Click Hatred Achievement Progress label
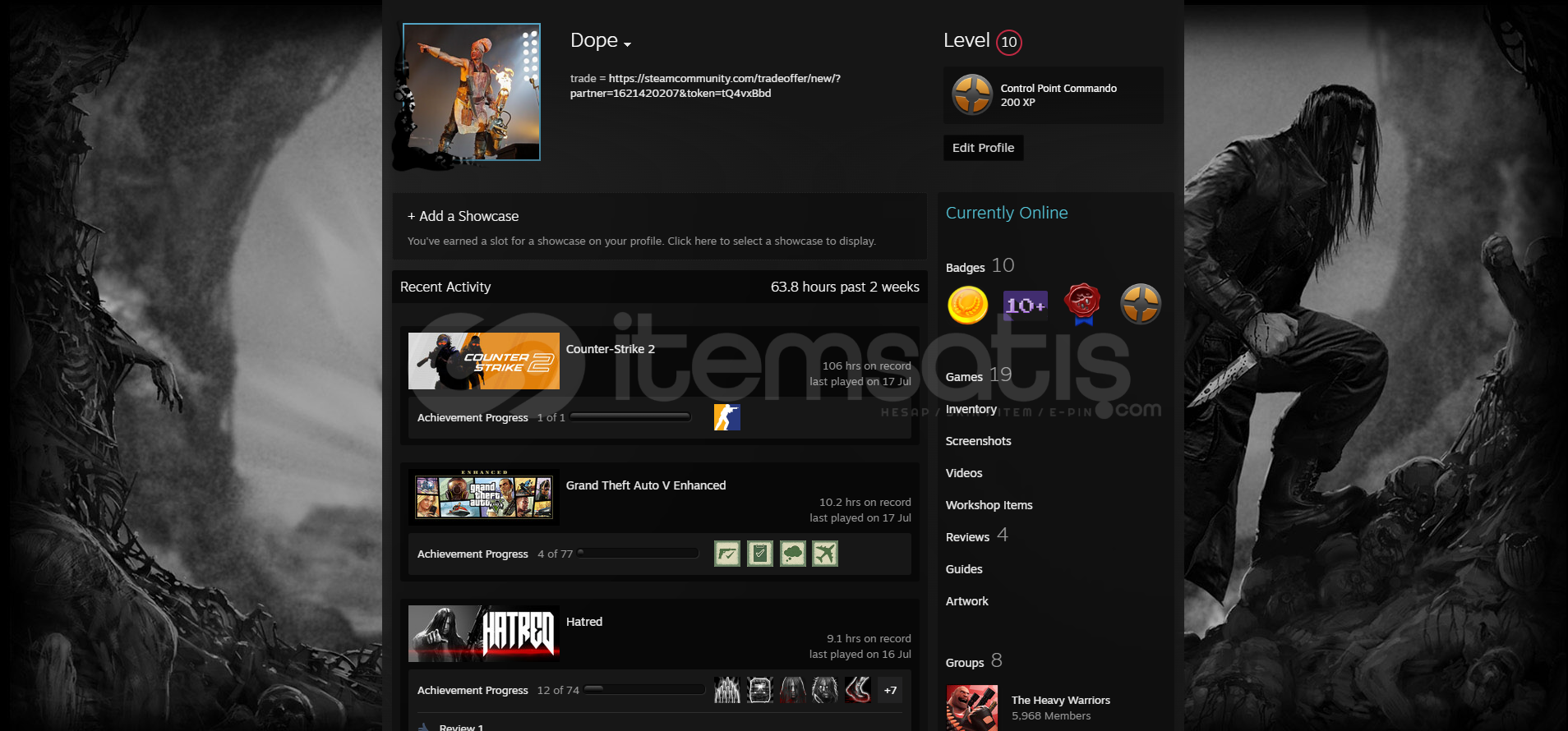 pos(473,690)
